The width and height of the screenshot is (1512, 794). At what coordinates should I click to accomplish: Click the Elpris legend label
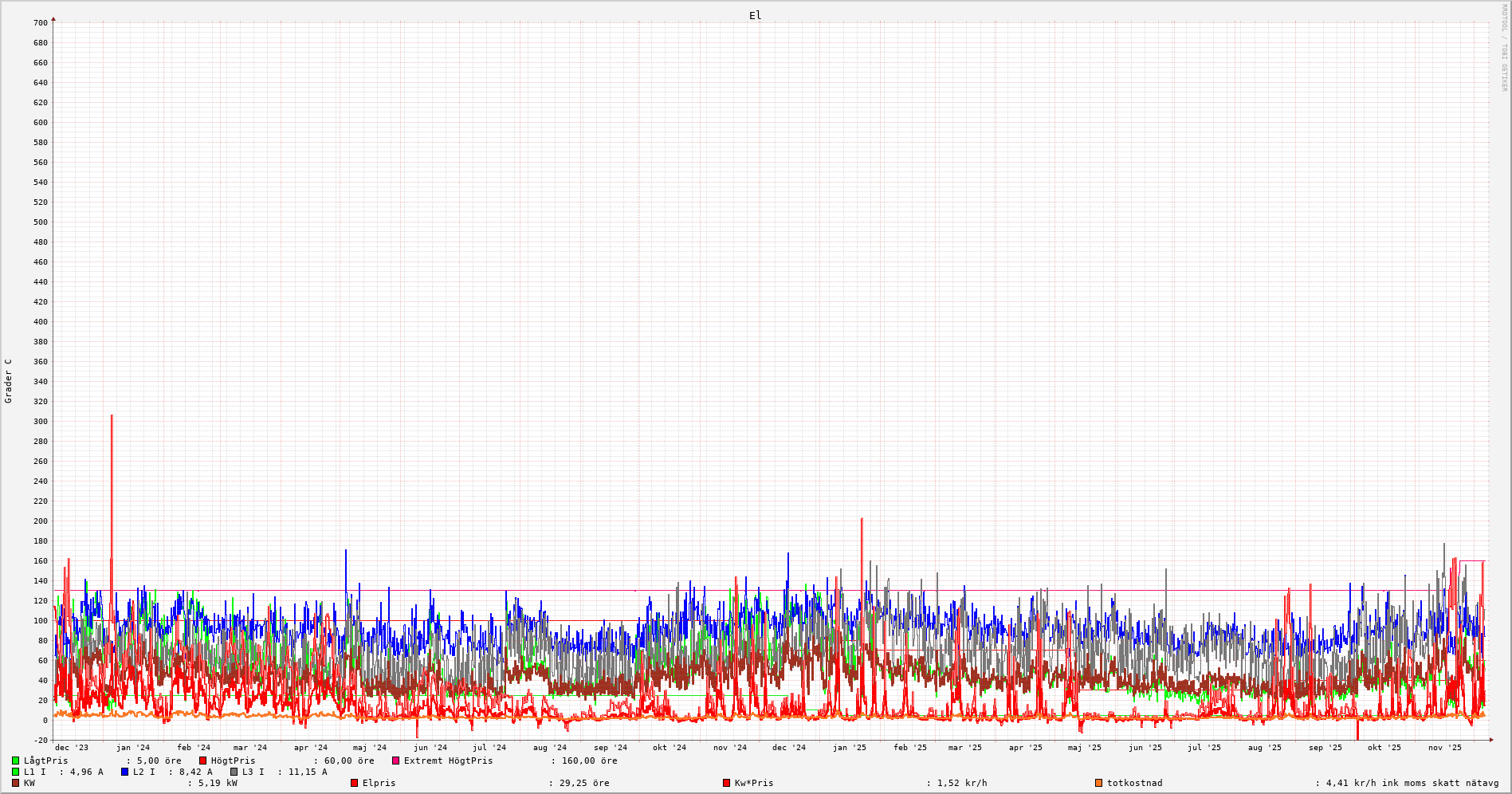(x=379, y=783)
